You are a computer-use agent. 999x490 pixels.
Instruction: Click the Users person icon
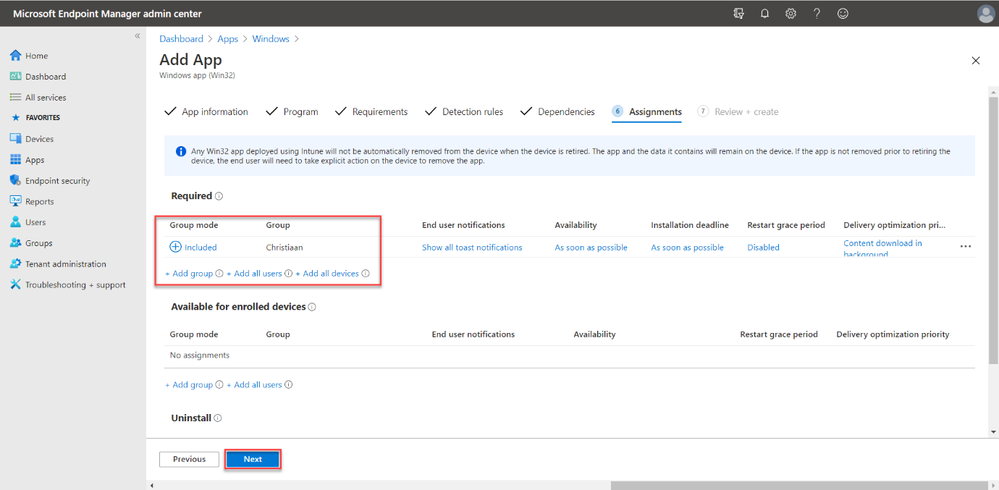[16, 222]
